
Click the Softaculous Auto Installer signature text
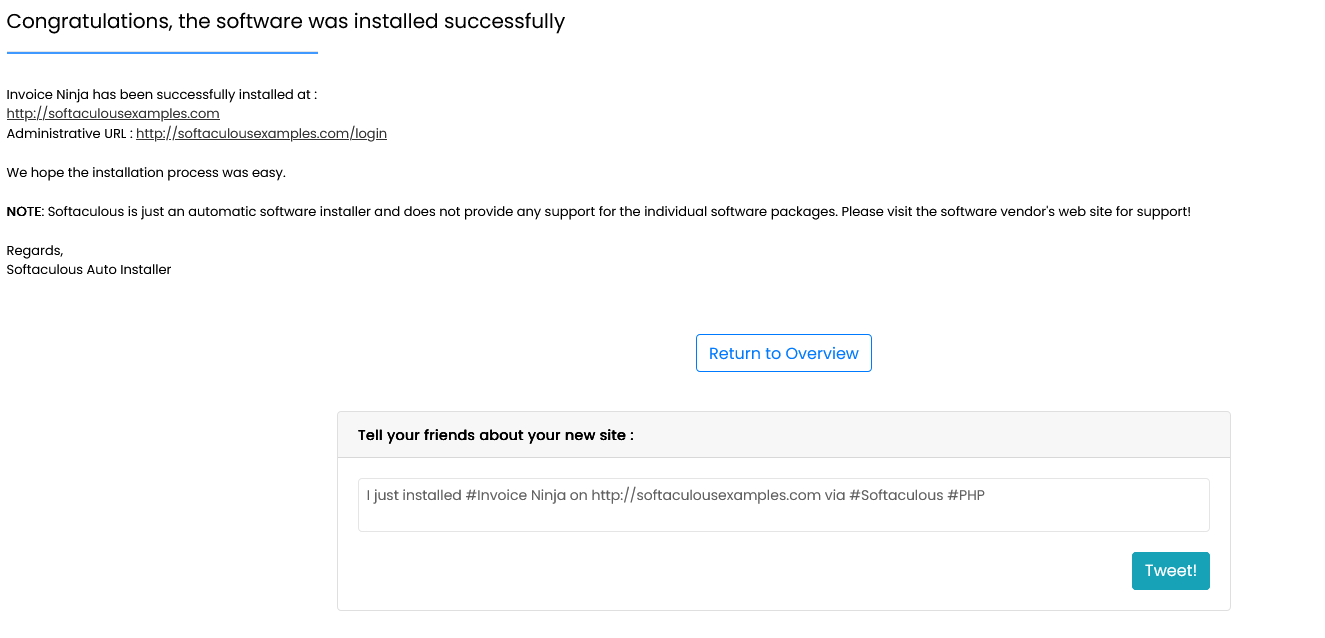click(x=88, y=269)
